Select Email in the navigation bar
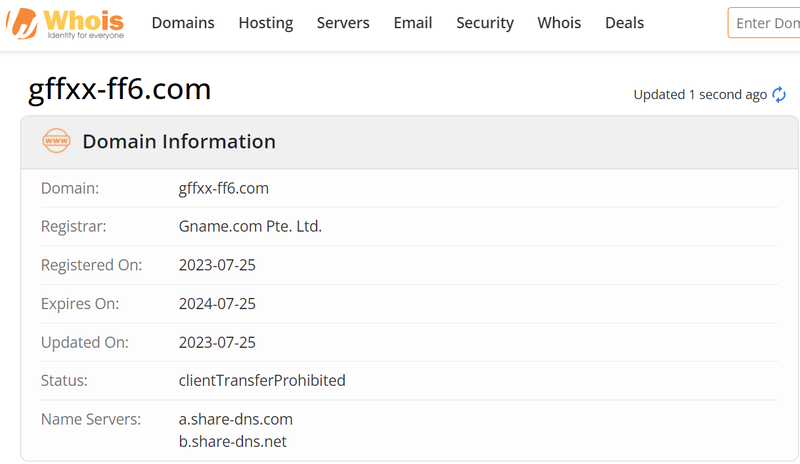 413,23
